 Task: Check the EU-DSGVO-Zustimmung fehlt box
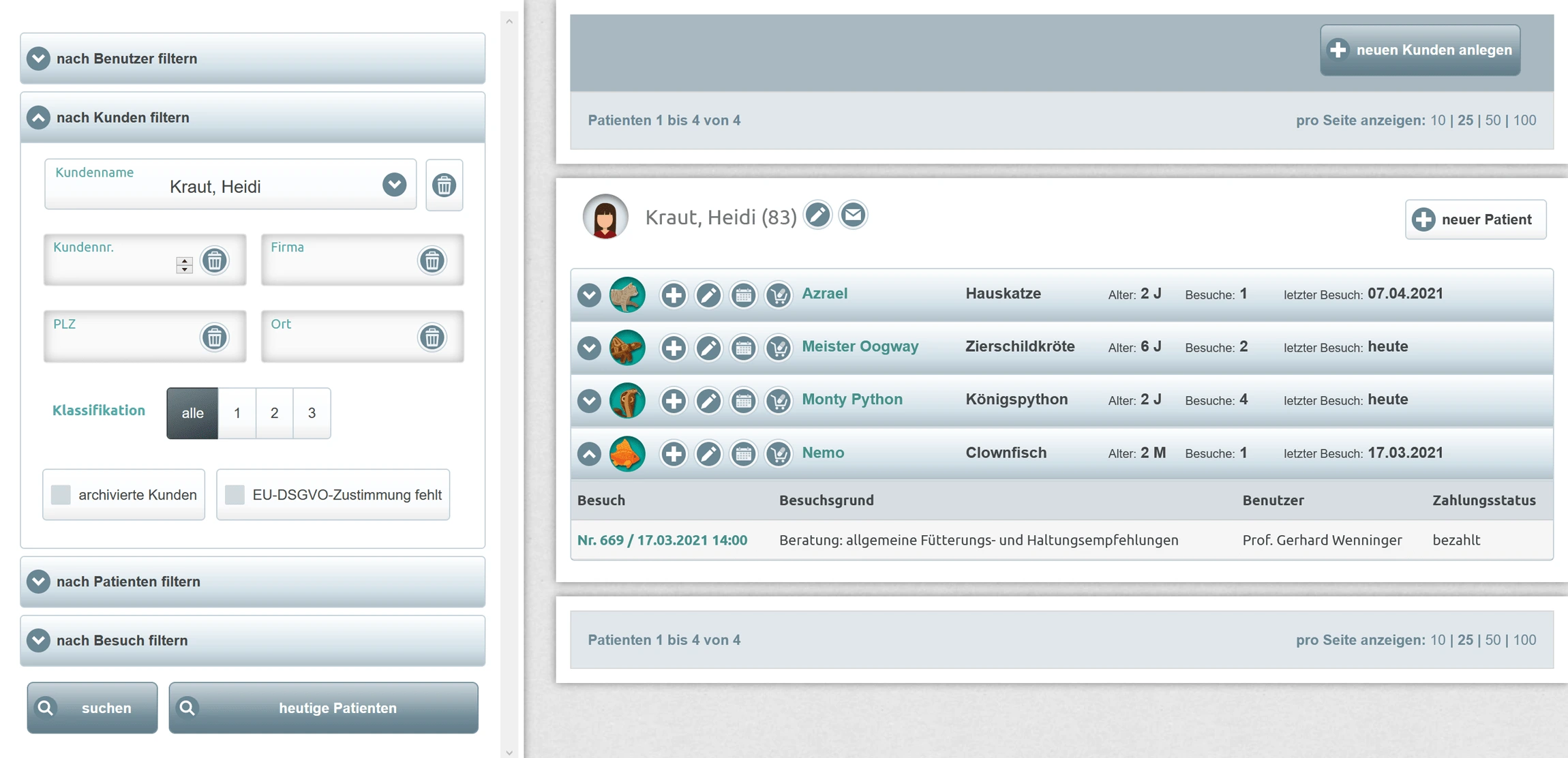(235, 495)
